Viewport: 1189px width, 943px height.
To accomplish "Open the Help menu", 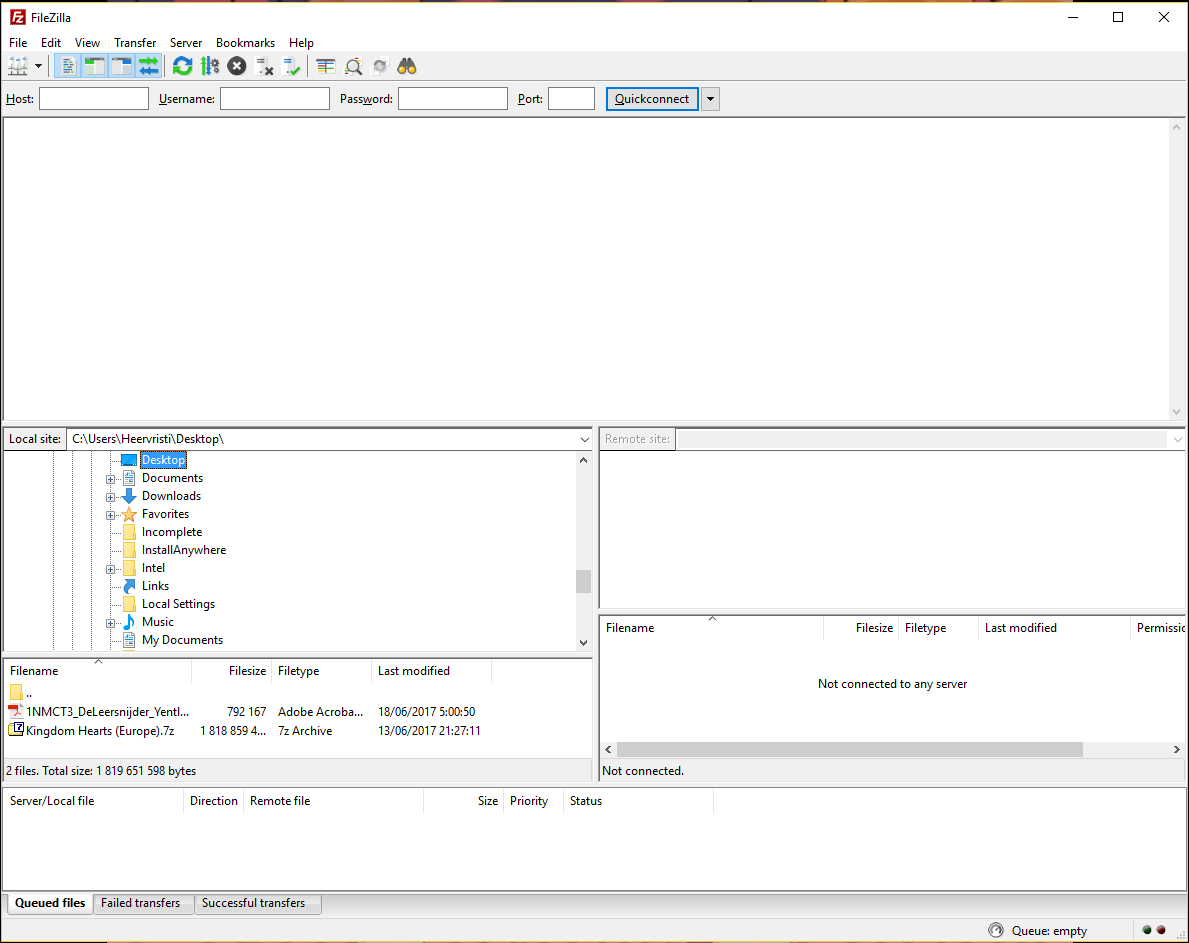I will pyautogui.click(x=301, y=42).
